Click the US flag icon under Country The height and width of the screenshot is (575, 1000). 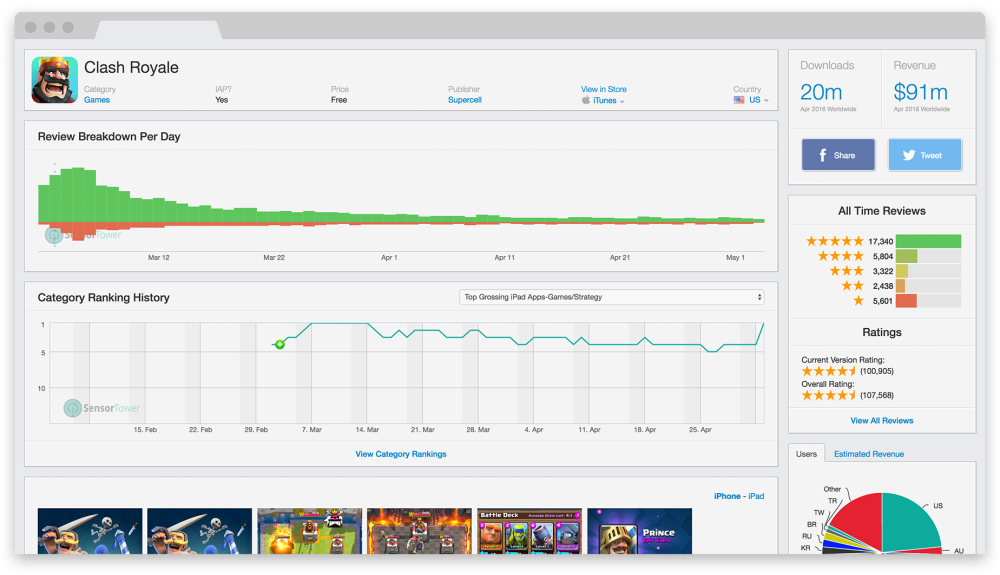point(739,100)
